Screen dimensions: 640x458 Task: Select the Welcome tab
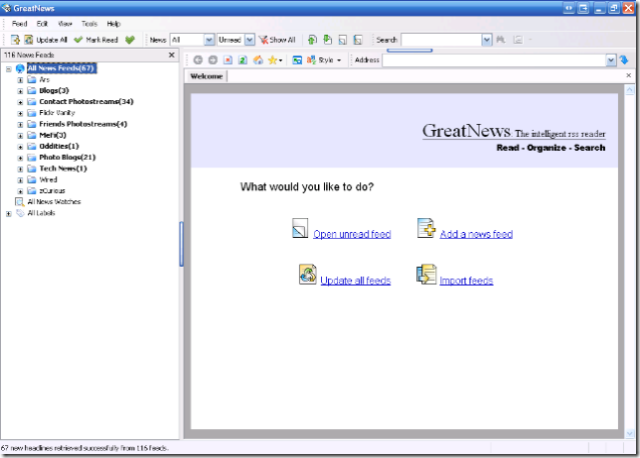pyautogui.click(x=206, y=76)
